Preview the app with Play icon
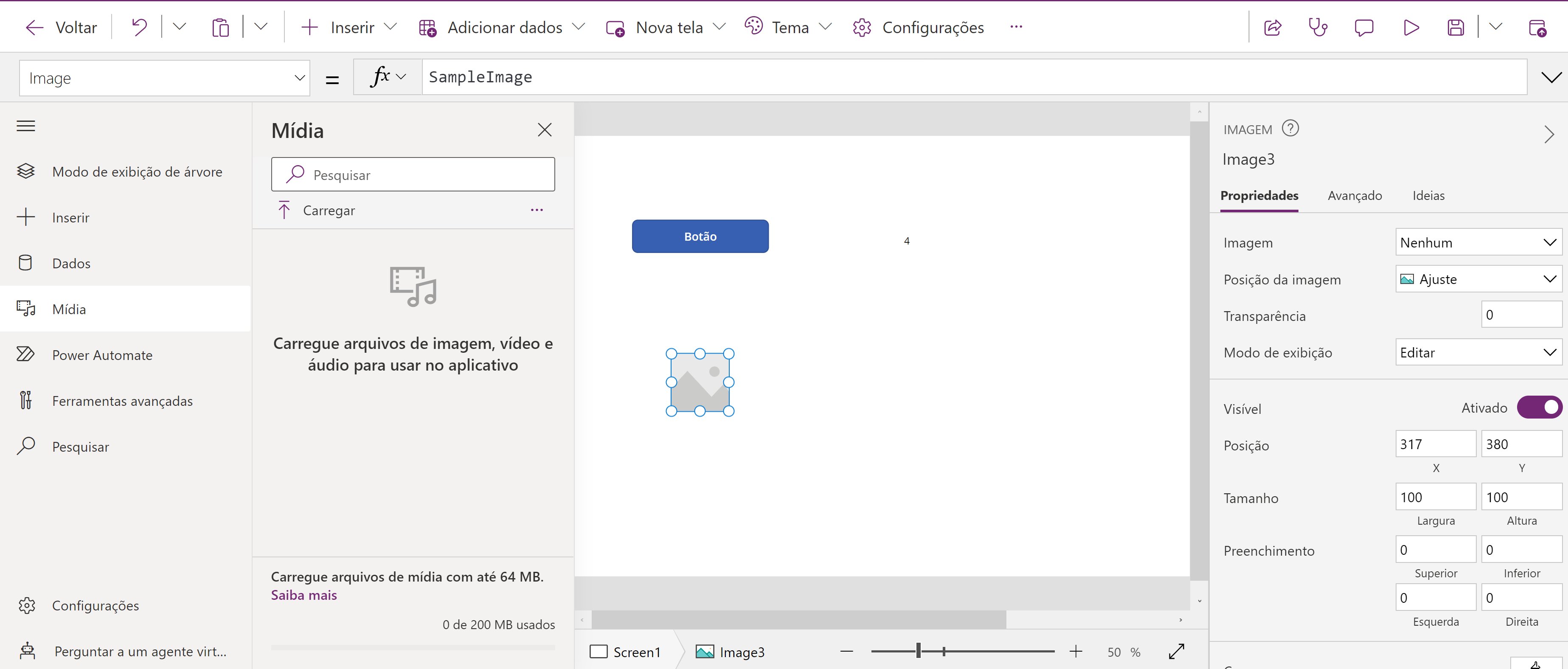 pyautogui.click(x=1411, y=28)
